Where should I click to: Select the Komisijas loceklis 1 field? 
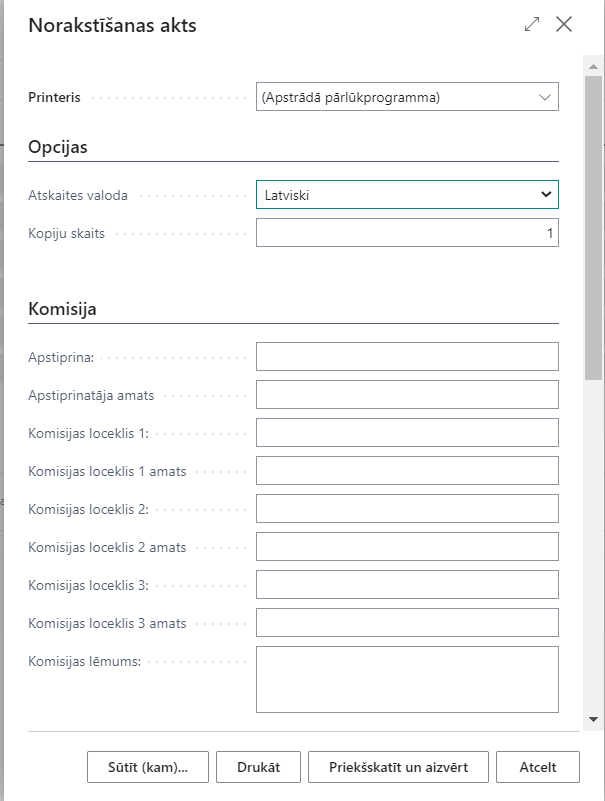click(407, 433)
